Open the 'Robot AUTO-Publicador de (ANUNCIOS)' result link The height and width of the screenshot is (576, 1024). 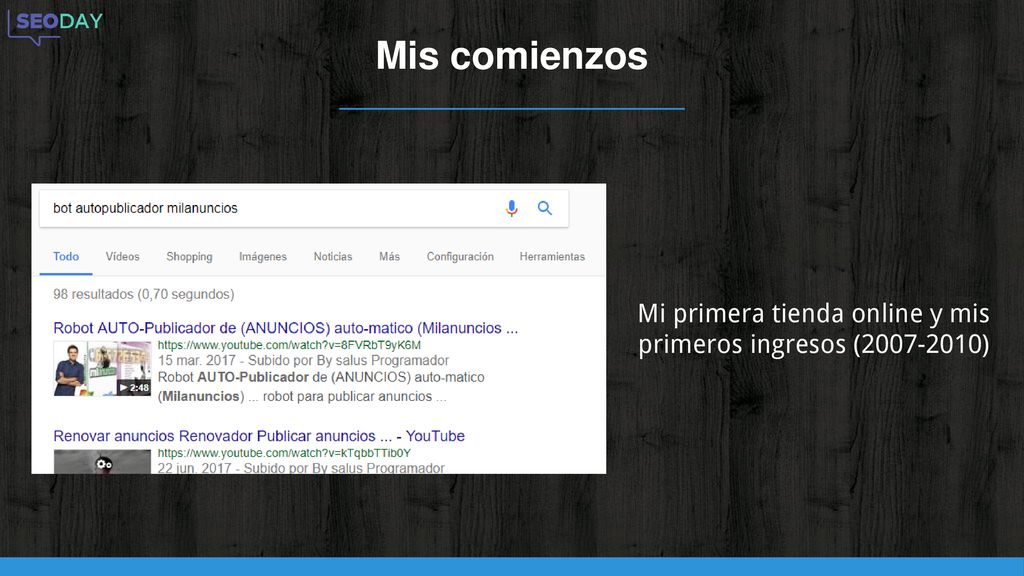tap(285, 328)
